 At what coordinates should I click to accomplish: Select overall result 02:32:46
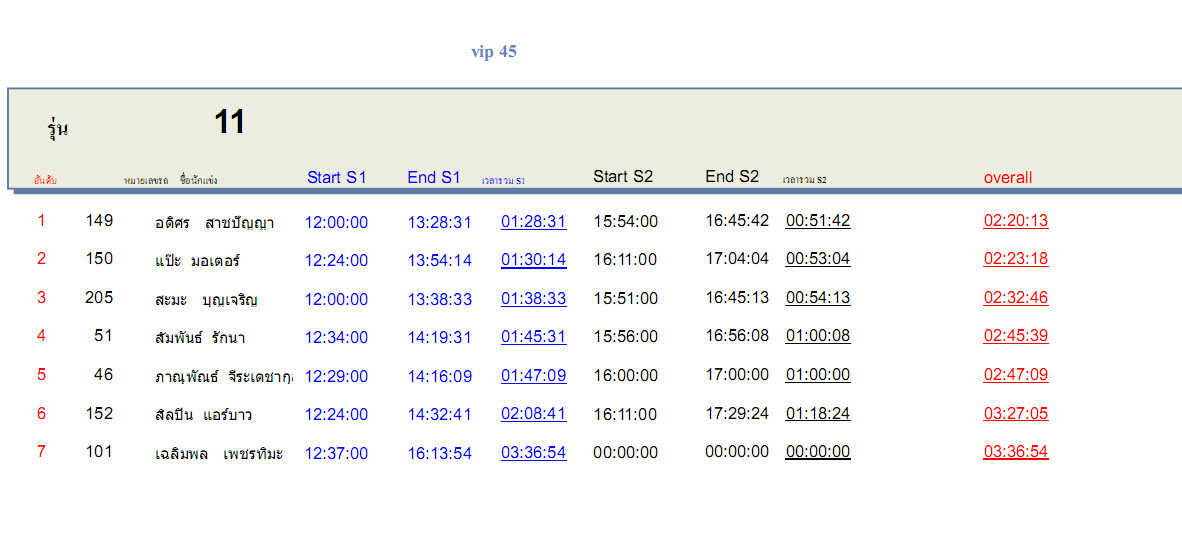pyautogui.click(x=1015, y=298)
